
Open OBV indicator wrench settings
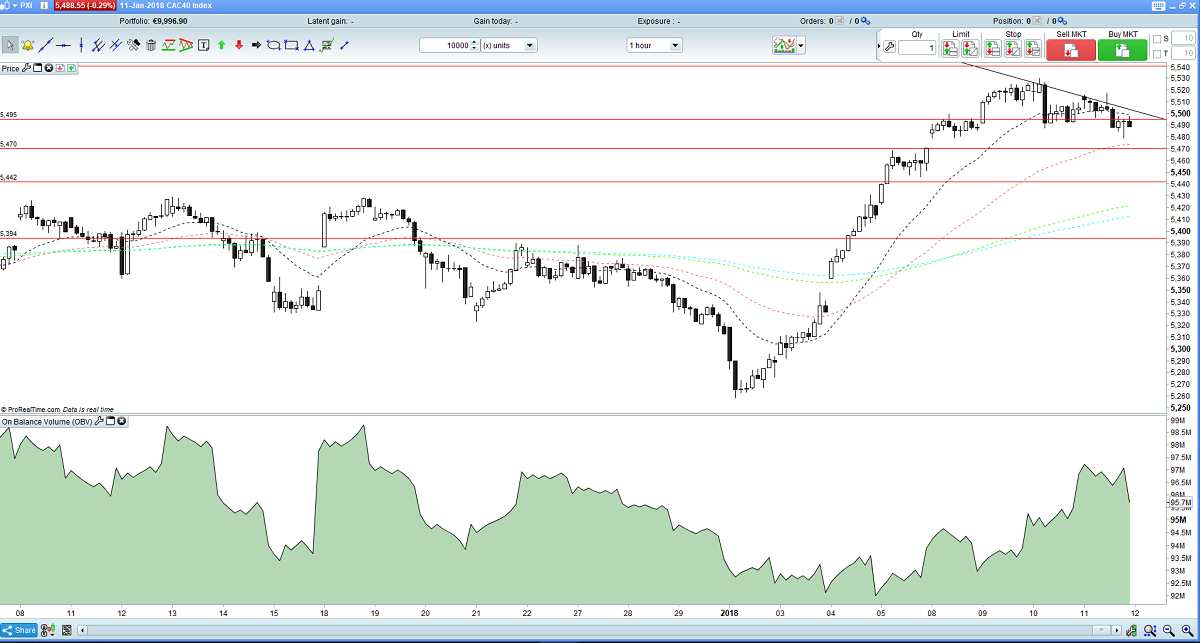(98, 422)
